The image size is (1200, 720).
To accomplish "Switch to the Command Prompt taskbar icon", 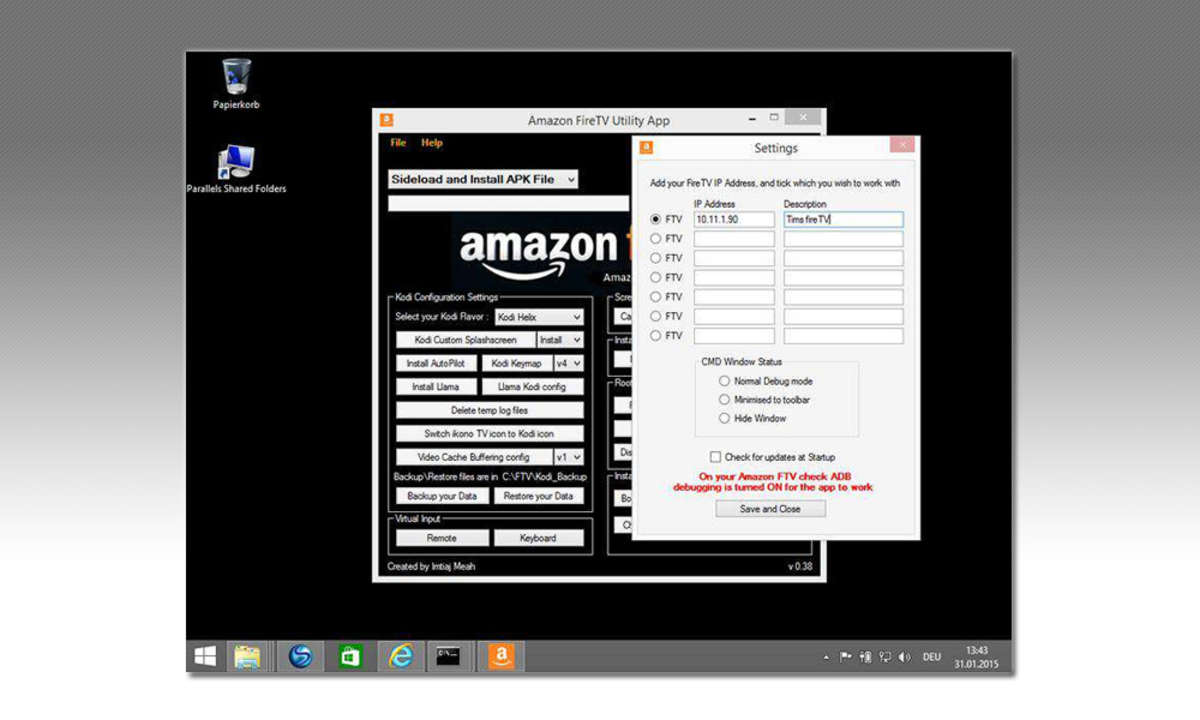I will coord(449,656).
